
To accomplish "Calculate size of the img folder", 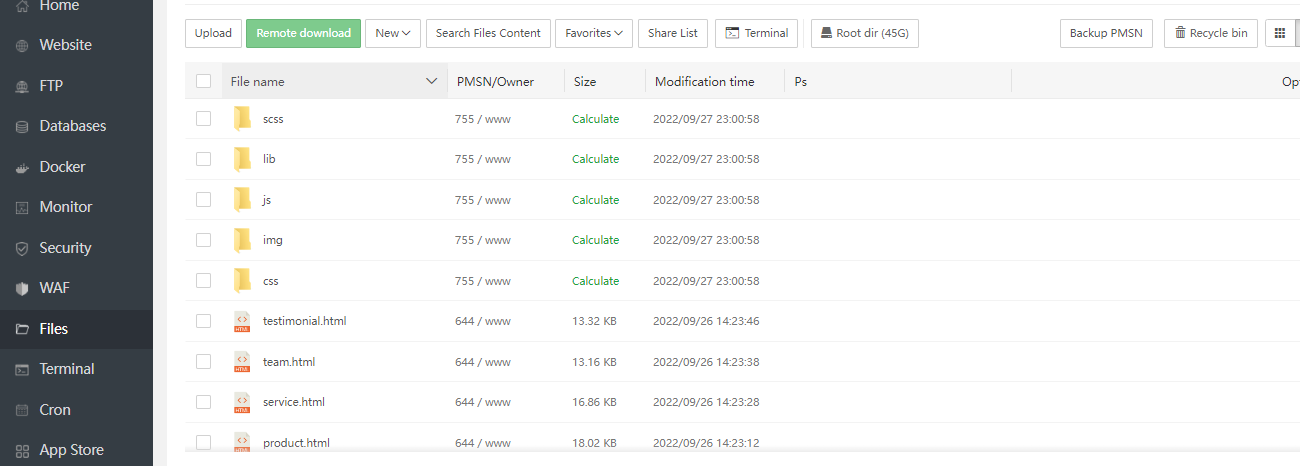I will coord(595,240).
